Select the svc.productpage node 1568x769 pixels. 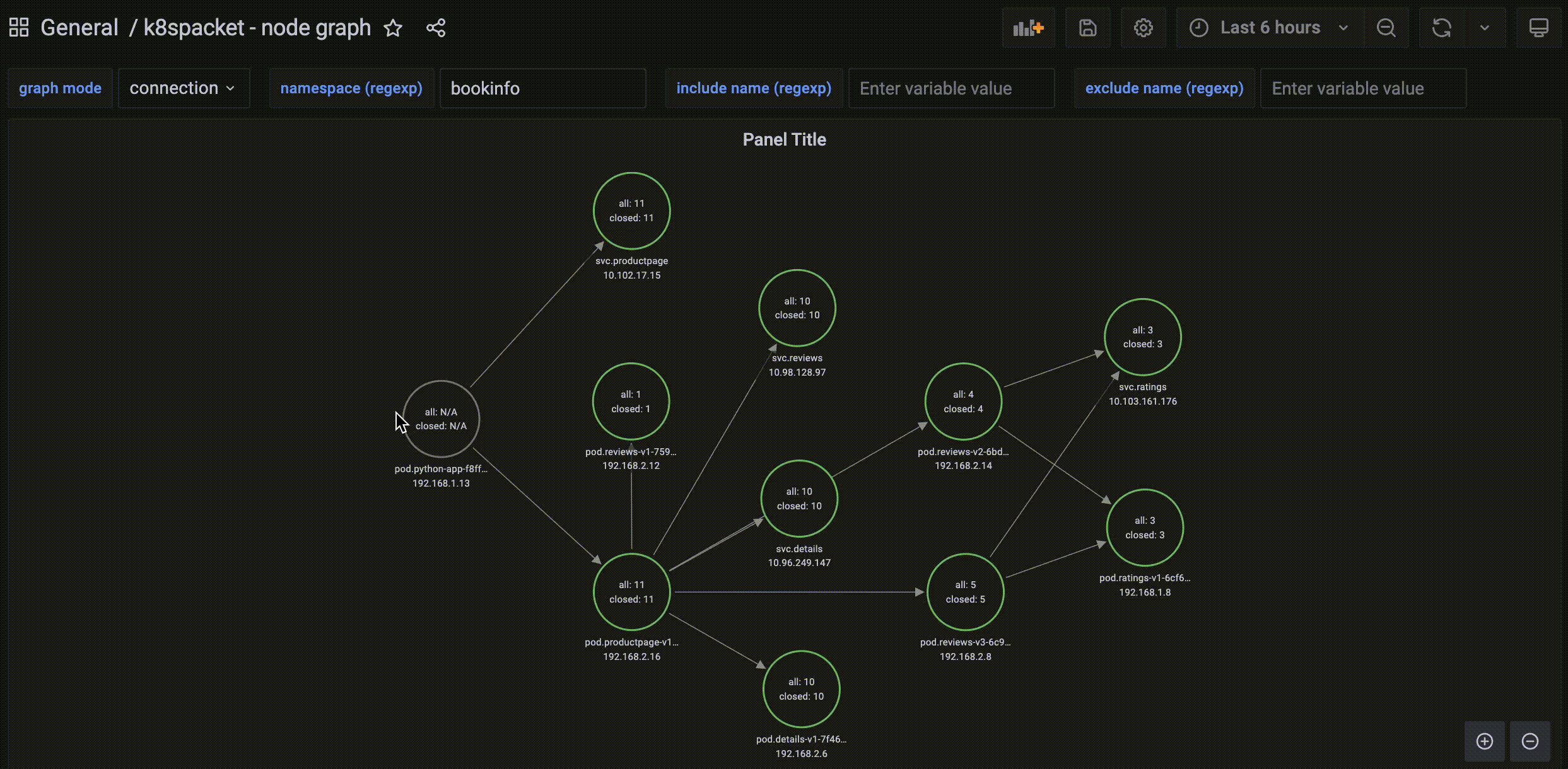(x=631, y=211)
